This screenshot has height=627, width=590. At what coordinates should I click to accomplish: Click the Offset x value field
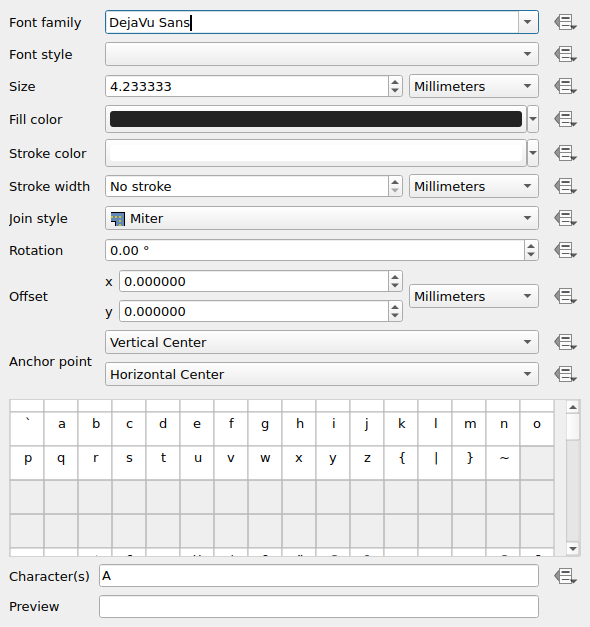pyautogui.click(x=254, y=282)
